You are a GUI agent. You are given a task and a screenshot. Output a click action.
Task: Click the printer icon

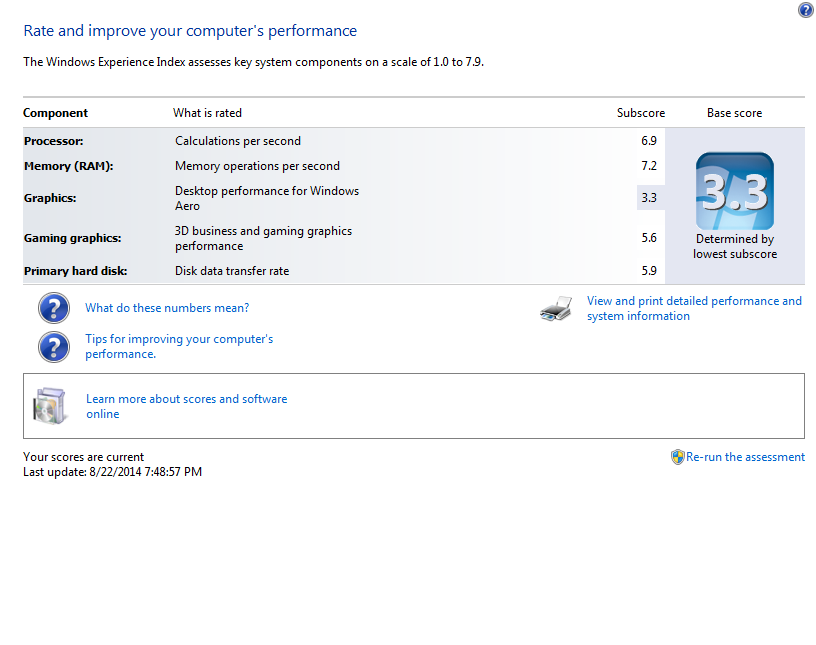click(x=556, y=309)
